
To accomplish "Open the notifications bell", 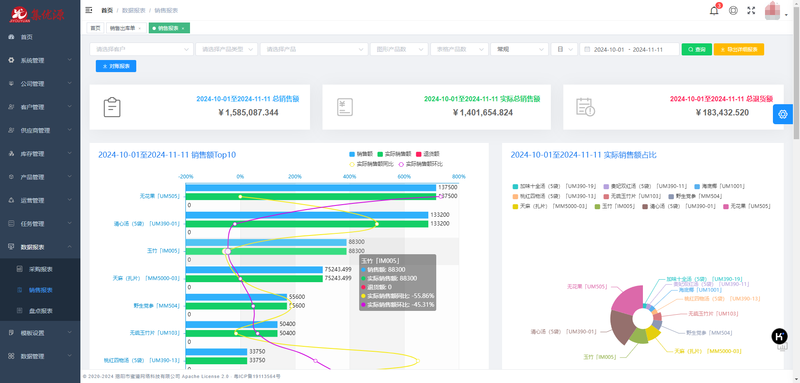I will point(714,11).
